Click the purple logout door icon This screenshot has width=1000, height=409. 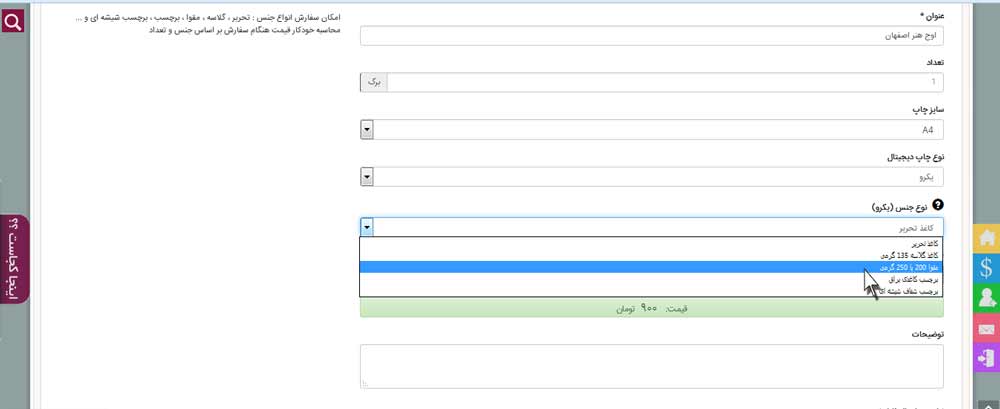click(986, 357)
